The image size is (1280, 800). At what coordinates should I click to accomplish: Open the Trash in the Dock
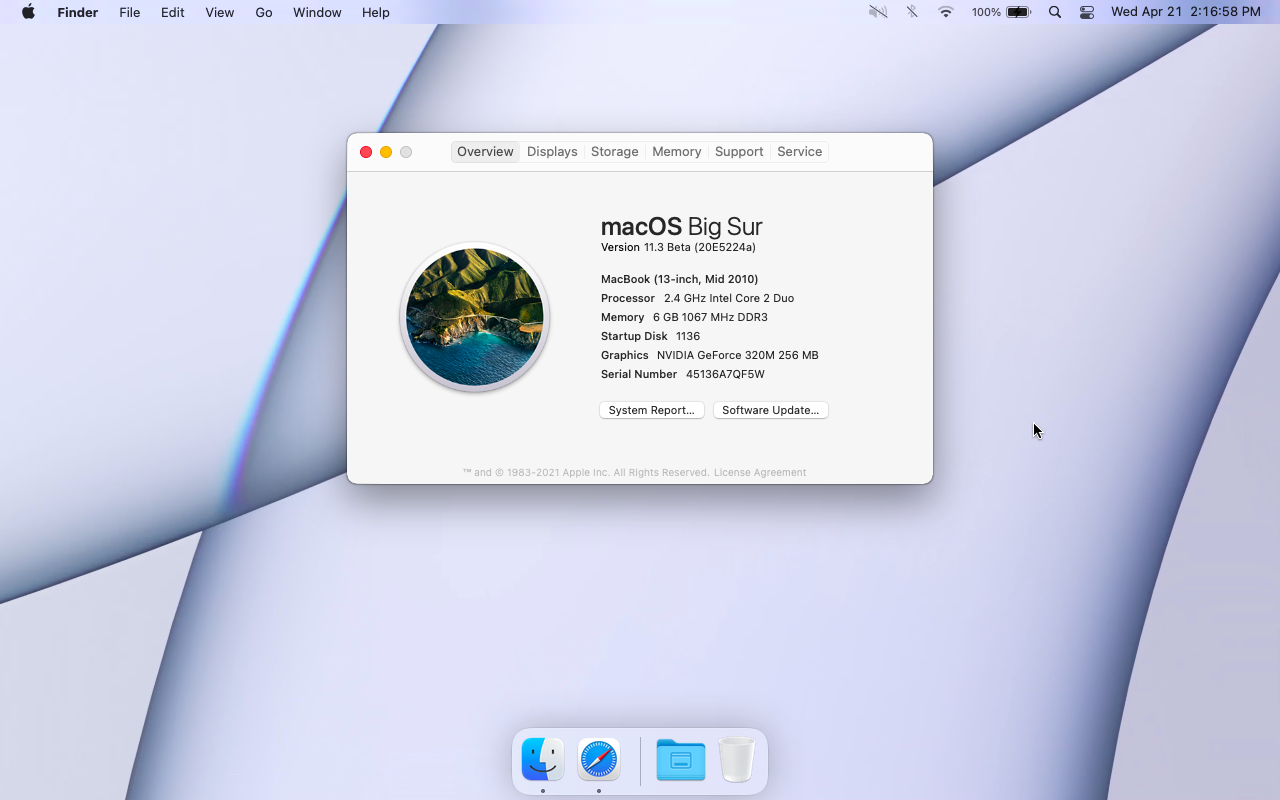pyautogui.click(x=737, y=760)
